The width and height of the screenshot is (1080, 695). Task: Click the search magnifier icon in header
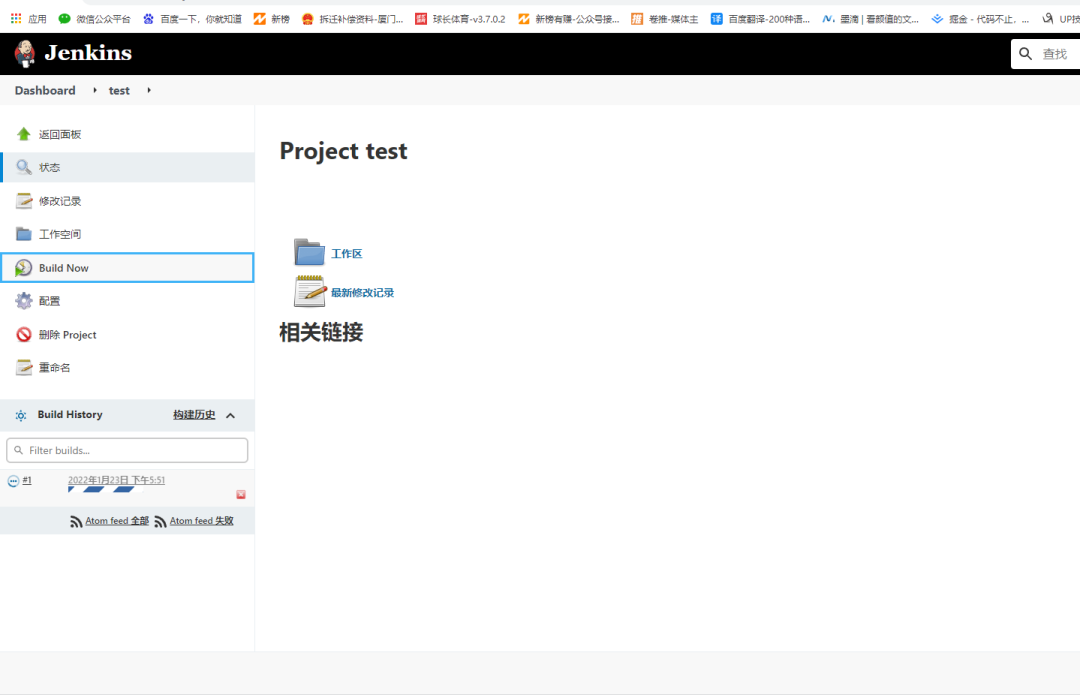1026,54
